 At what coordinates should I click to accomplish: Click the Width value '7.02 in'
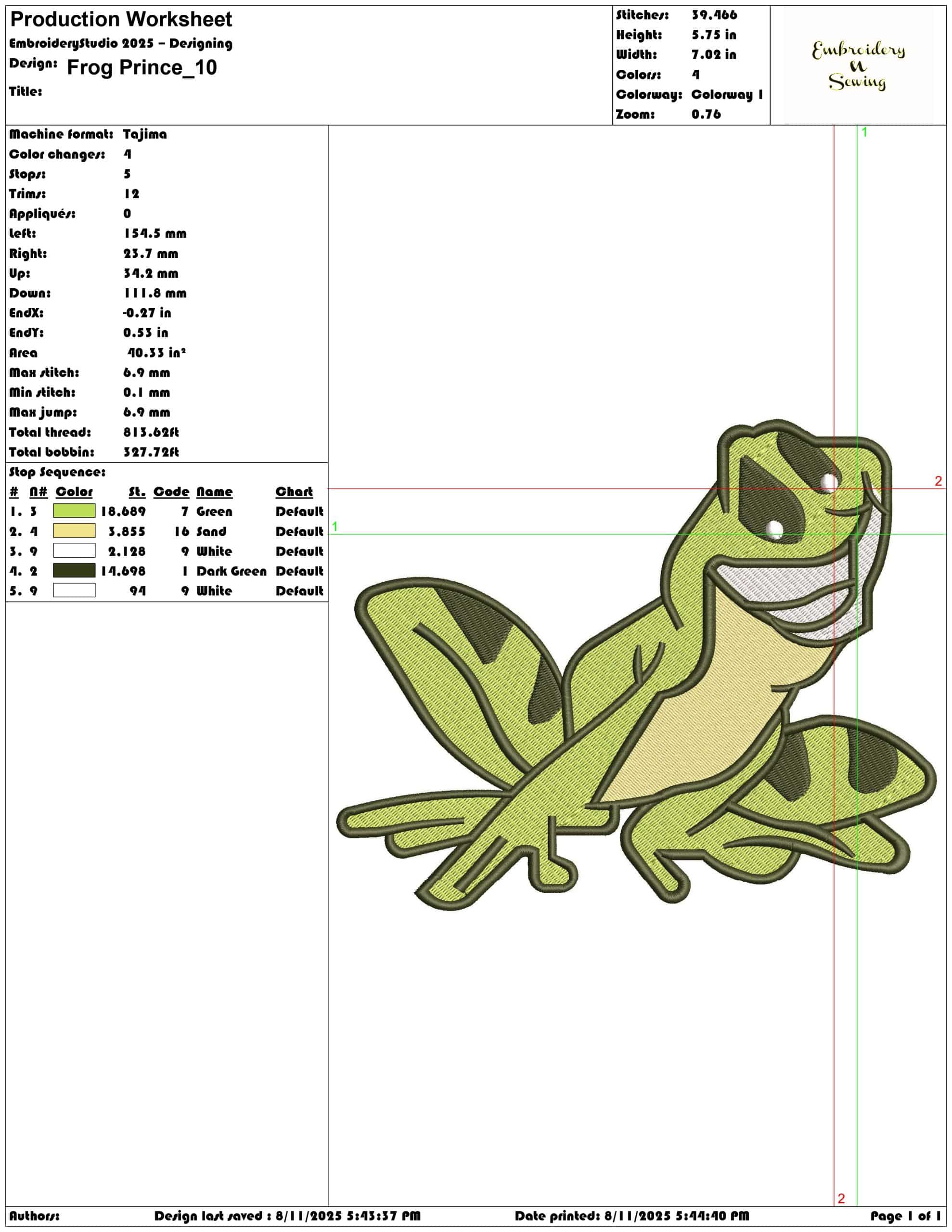pyautogui.click(x=714, y=55)
